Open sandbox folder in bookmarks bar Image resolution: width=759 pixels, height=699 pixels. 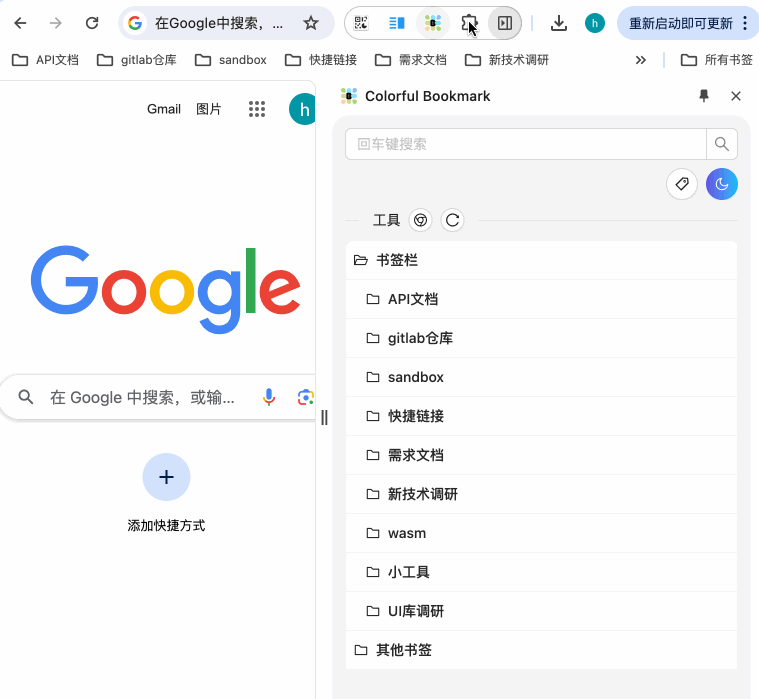click(231, 60)
